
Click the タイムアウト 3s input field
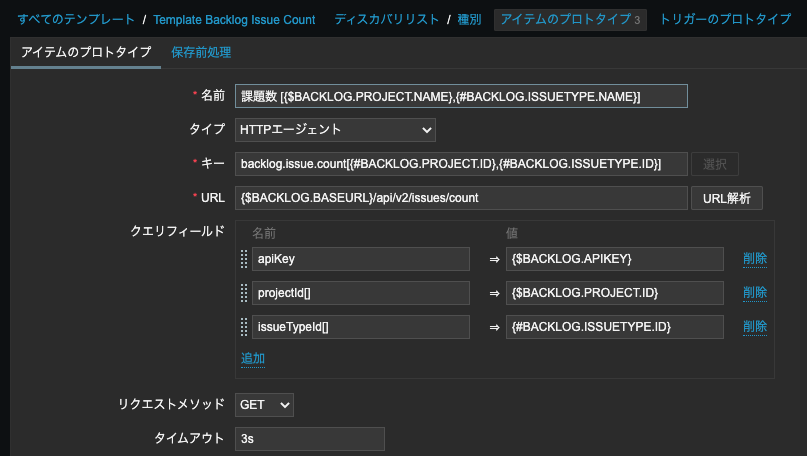tap(310, 439)
